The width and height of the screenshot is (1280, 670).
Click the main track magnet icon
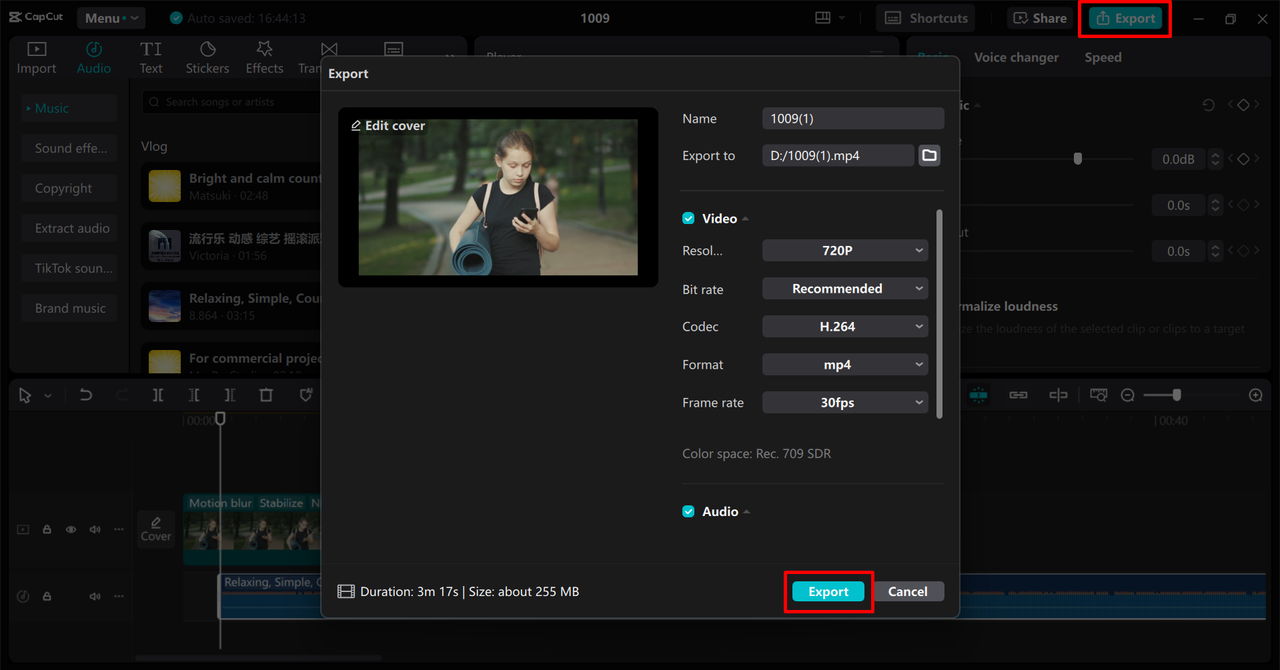(978, 395)
